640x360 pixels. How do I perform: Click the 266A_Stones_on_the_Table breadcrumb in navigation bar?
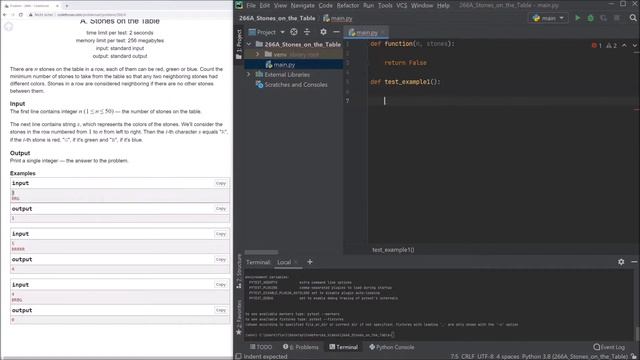(277, 18)
